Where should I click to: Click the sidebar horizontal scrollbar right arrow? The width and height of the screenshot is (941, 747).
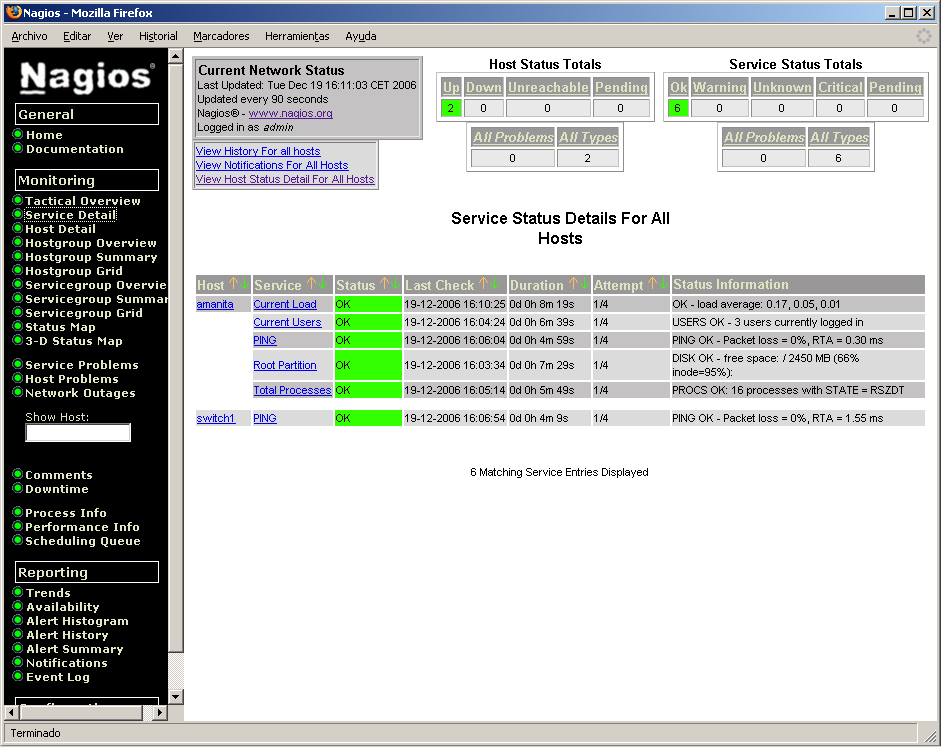point(159,712)
